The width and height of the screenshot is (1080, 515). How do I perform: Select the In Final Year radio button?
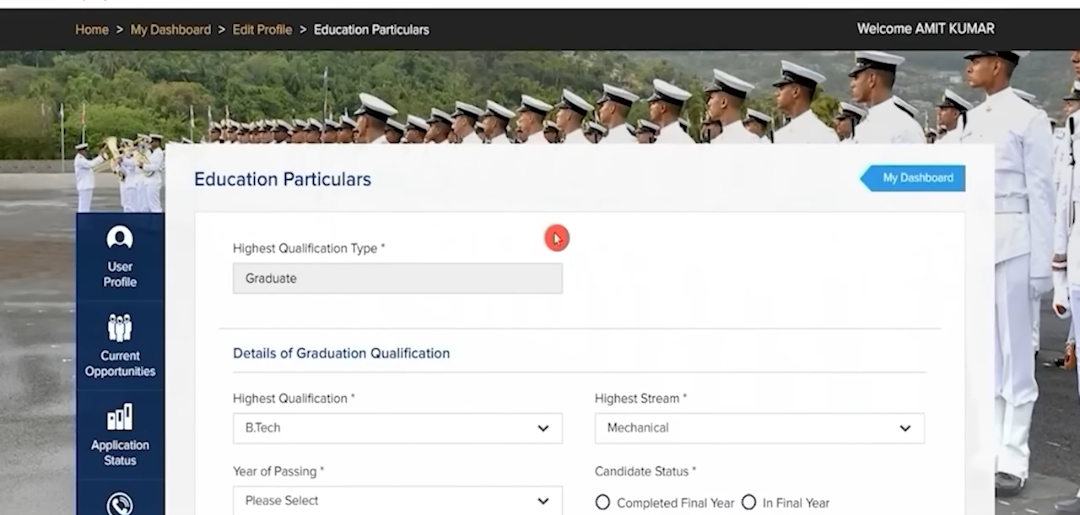point(749,502)
